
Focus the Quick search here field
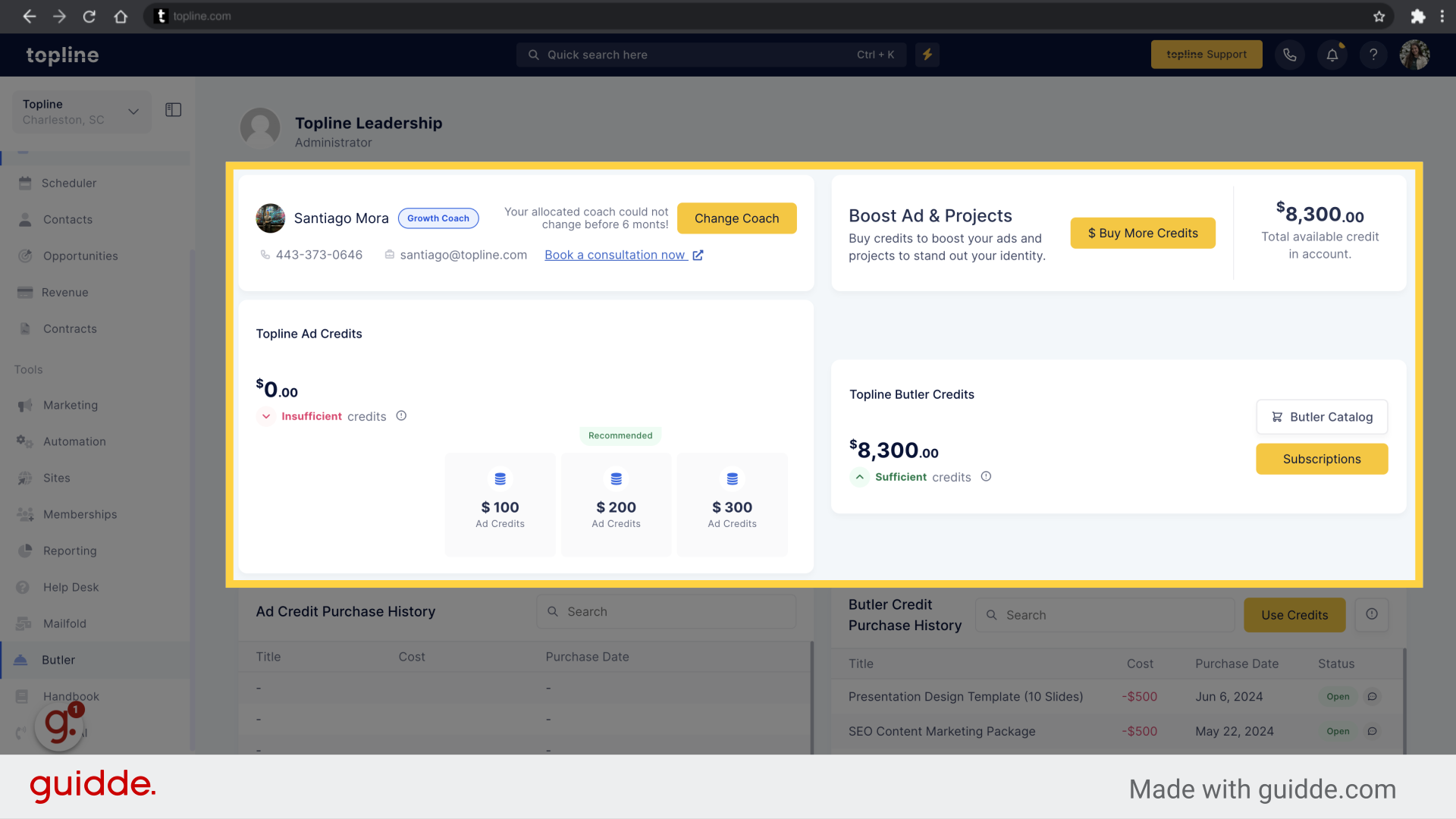click(711, 55)
